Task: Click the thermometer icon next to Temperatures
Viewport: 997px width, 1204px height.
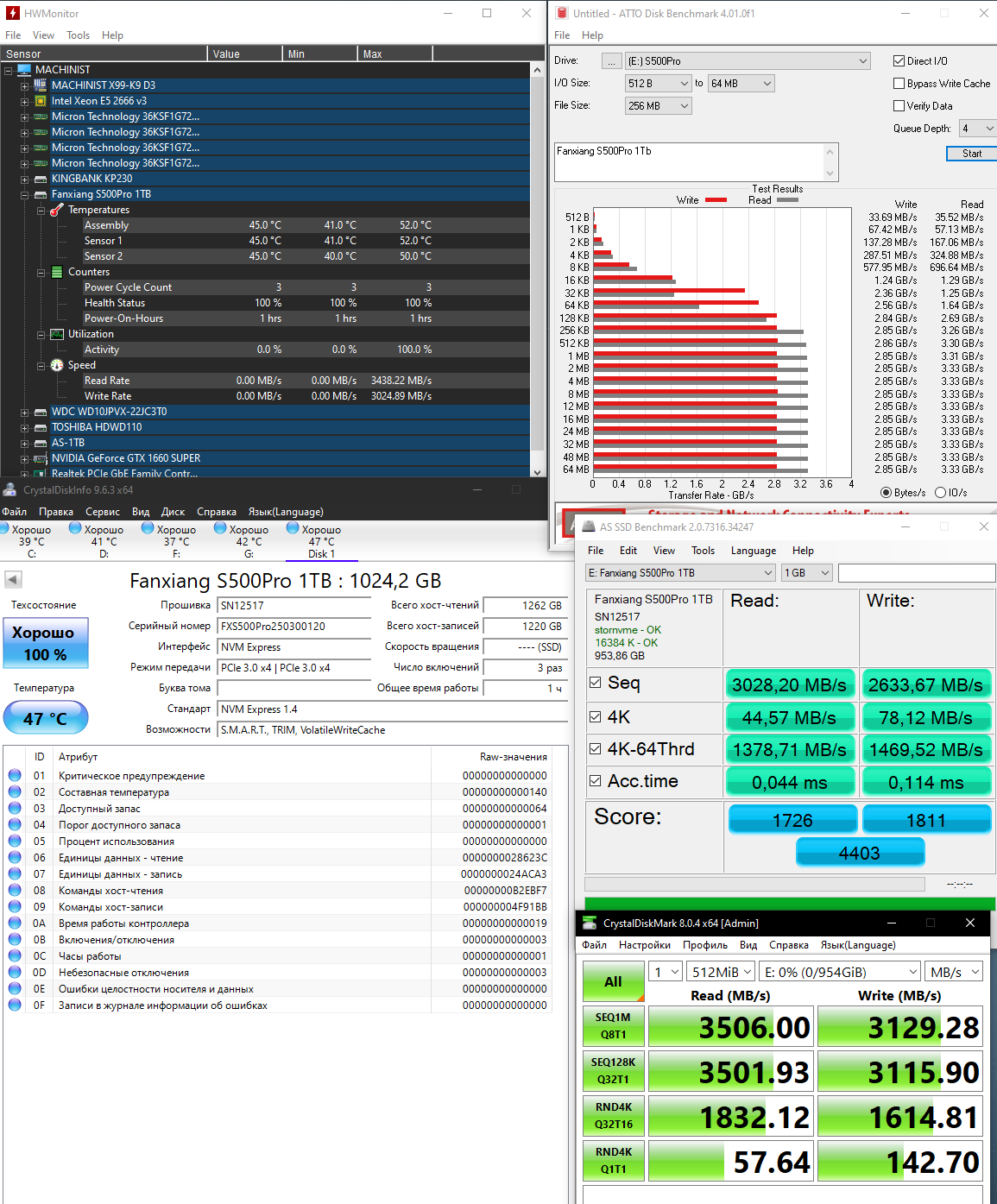Action: (57, 210)
